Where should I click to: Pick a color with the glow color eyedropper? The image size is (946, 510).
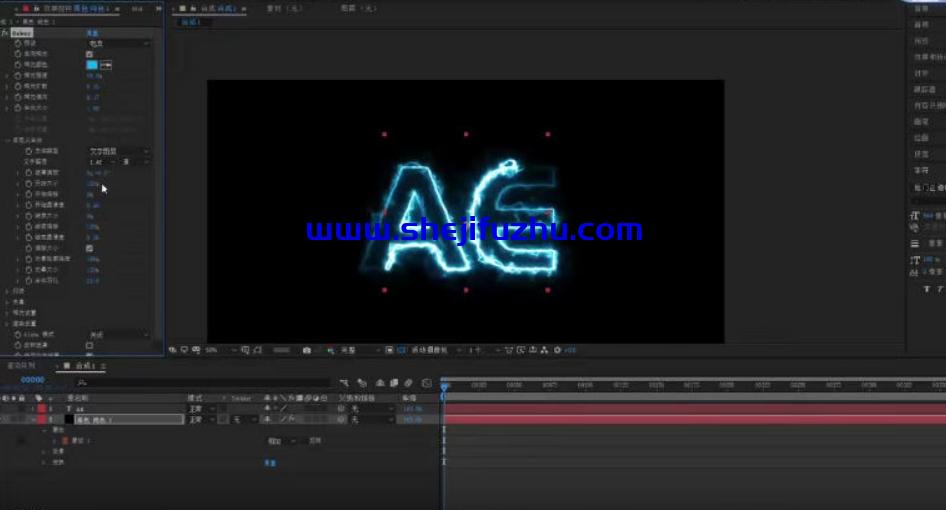tap(106, 65)
